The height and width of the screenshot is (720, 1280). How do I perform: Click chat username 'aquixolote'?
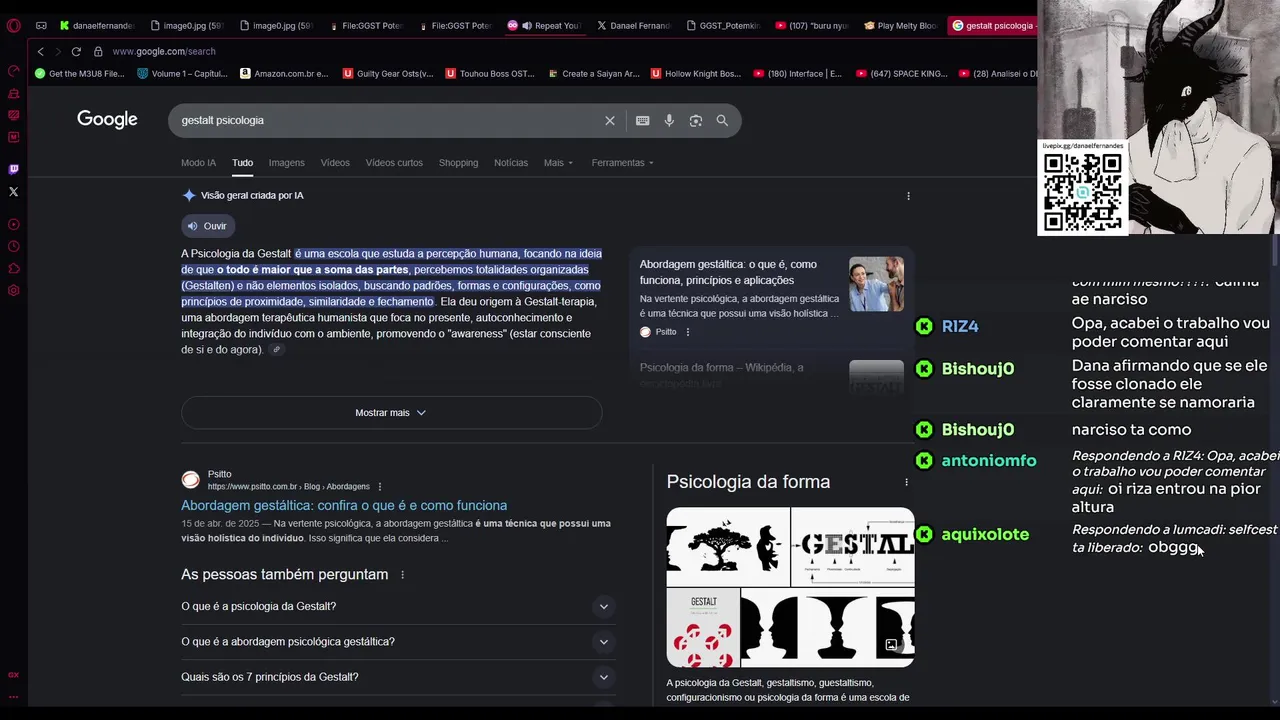985,535
